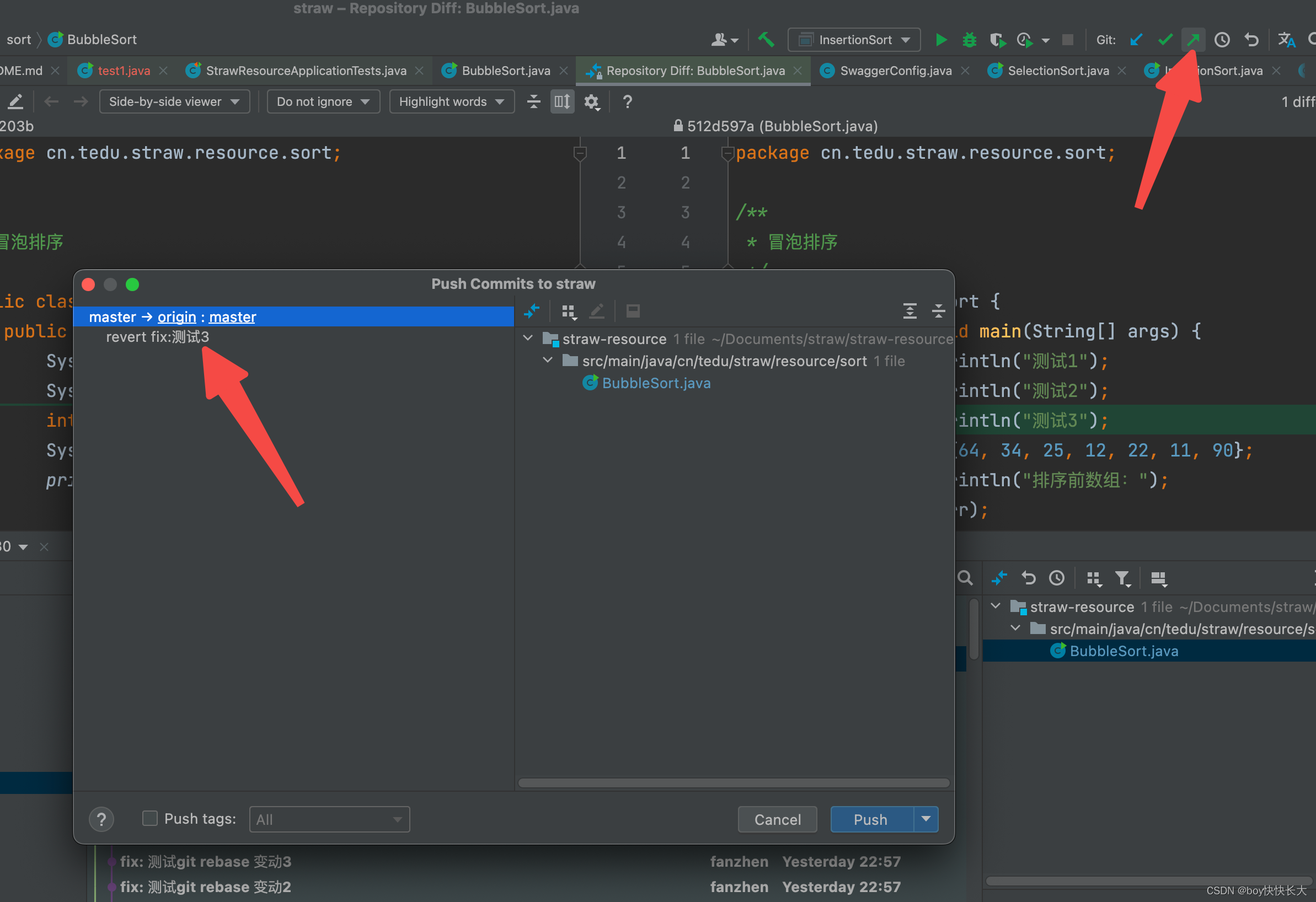Open the Push tags All dropdown
The width and height of the screenshot is (1316, 902).
tap(329, 819)
